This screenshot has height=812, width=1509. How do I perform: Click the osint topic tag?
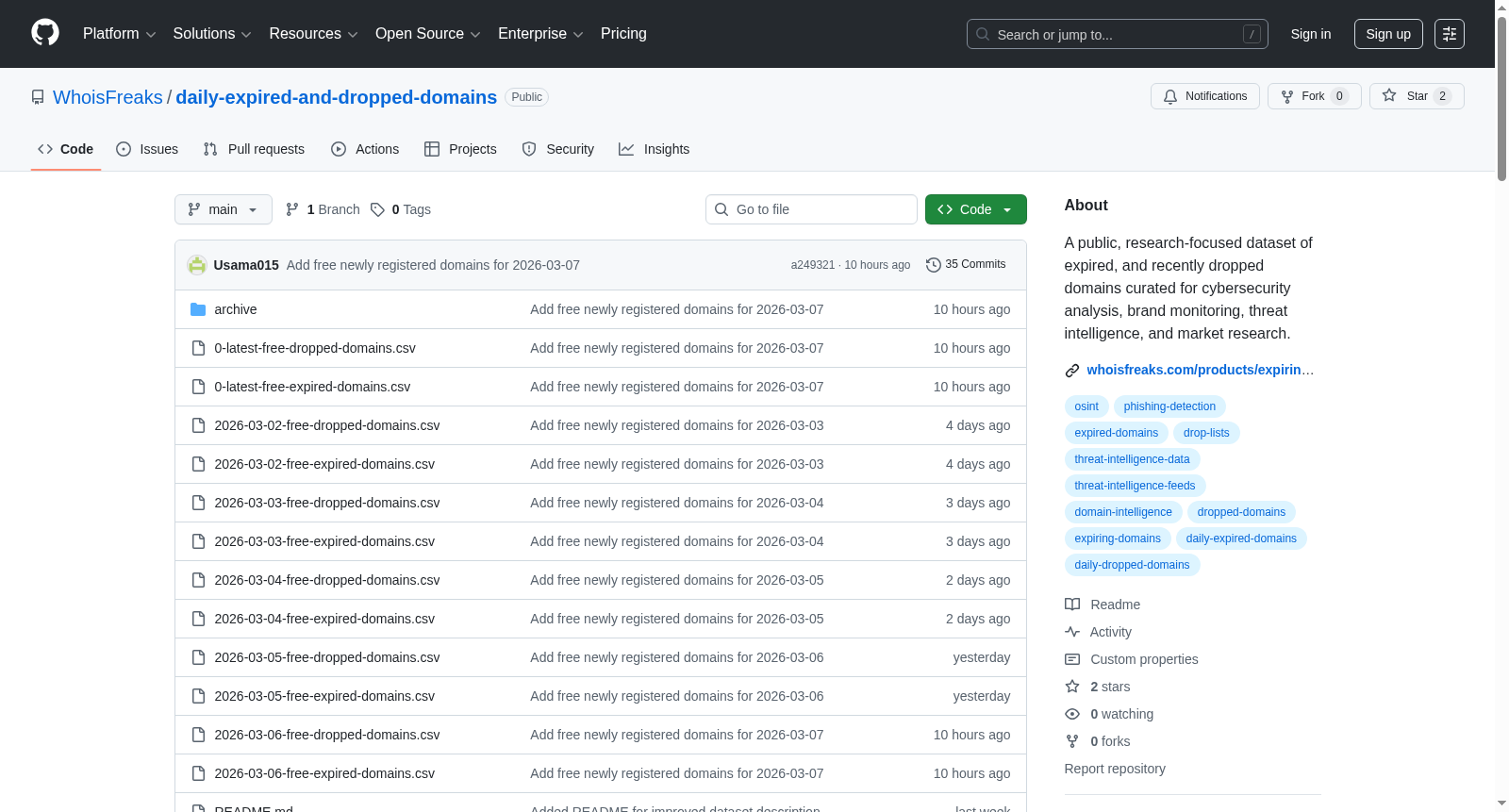pyautogui.click(x=1086, y=406)
